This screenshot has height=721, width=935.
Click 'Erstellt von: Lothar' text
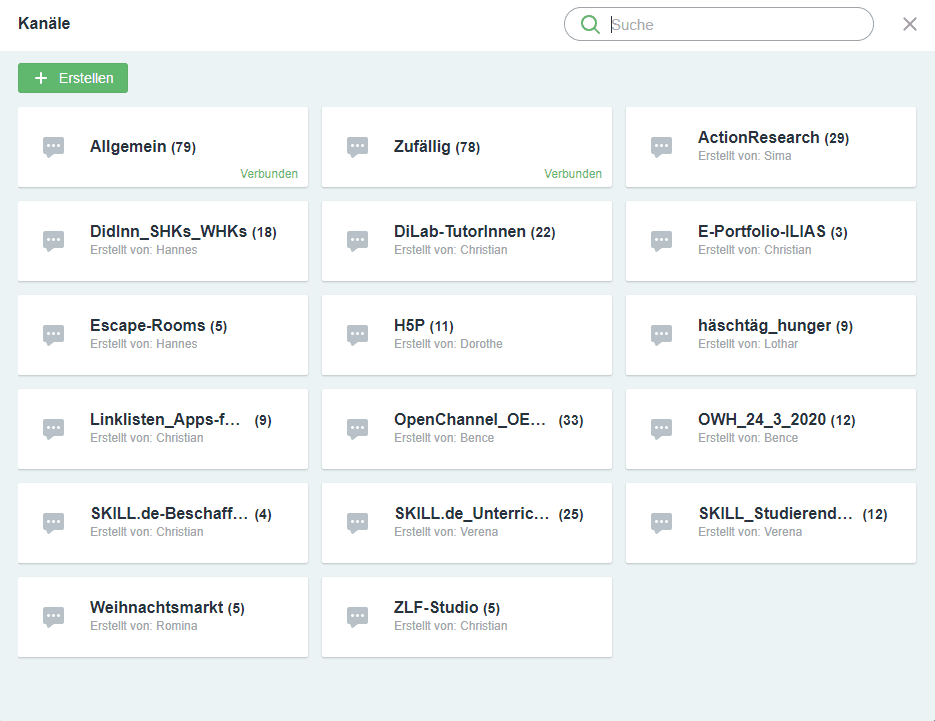tap(748, 344)
